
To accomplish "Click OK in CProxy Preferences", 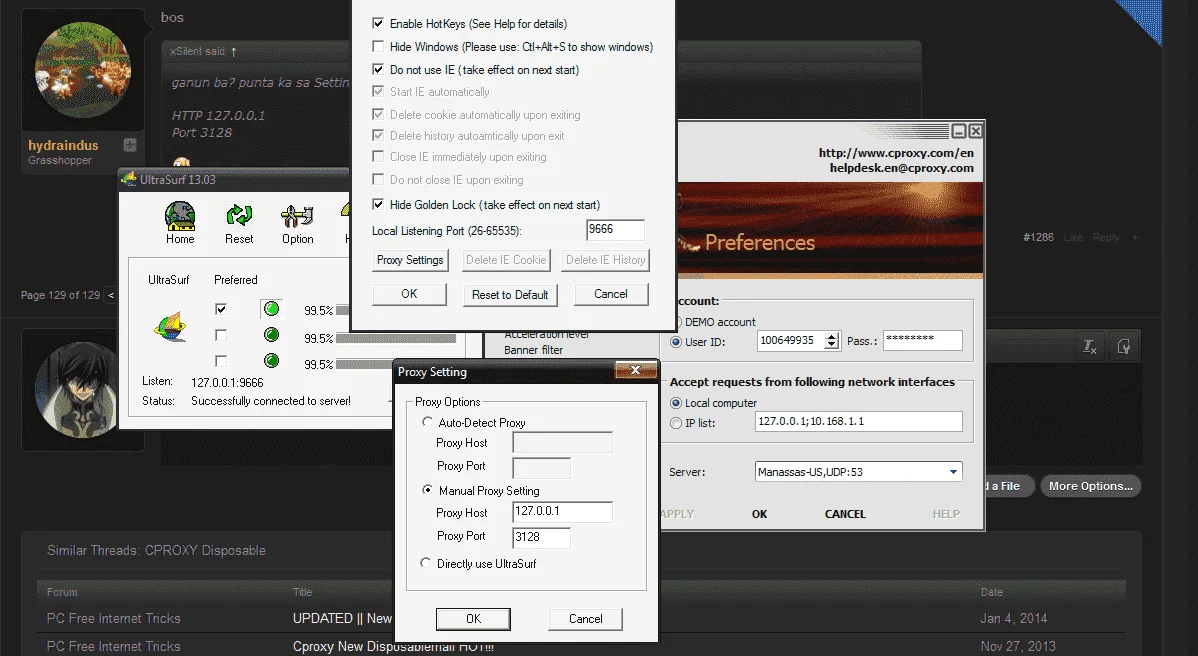I will pos(759,514).
